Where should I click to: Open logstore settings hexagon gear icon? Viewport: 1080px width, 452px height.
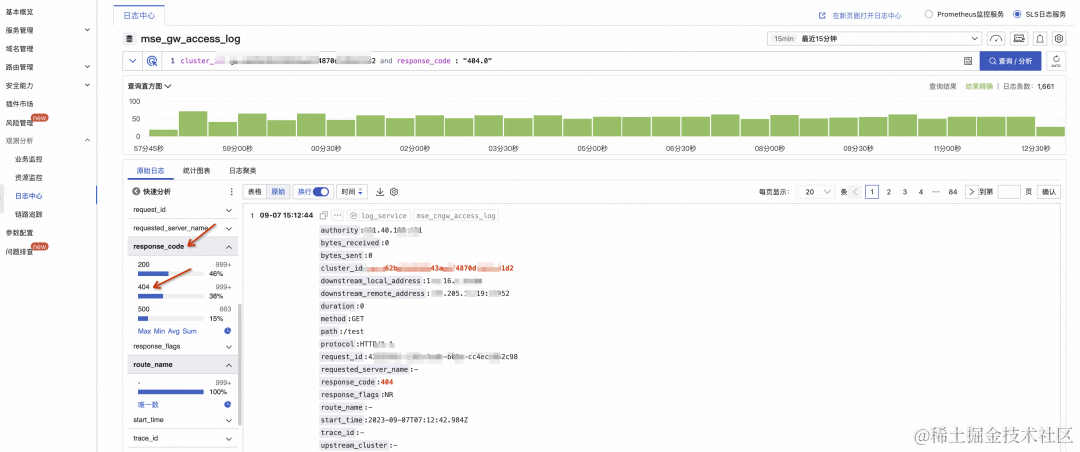pyautogui.click(x=1060, y=39)
